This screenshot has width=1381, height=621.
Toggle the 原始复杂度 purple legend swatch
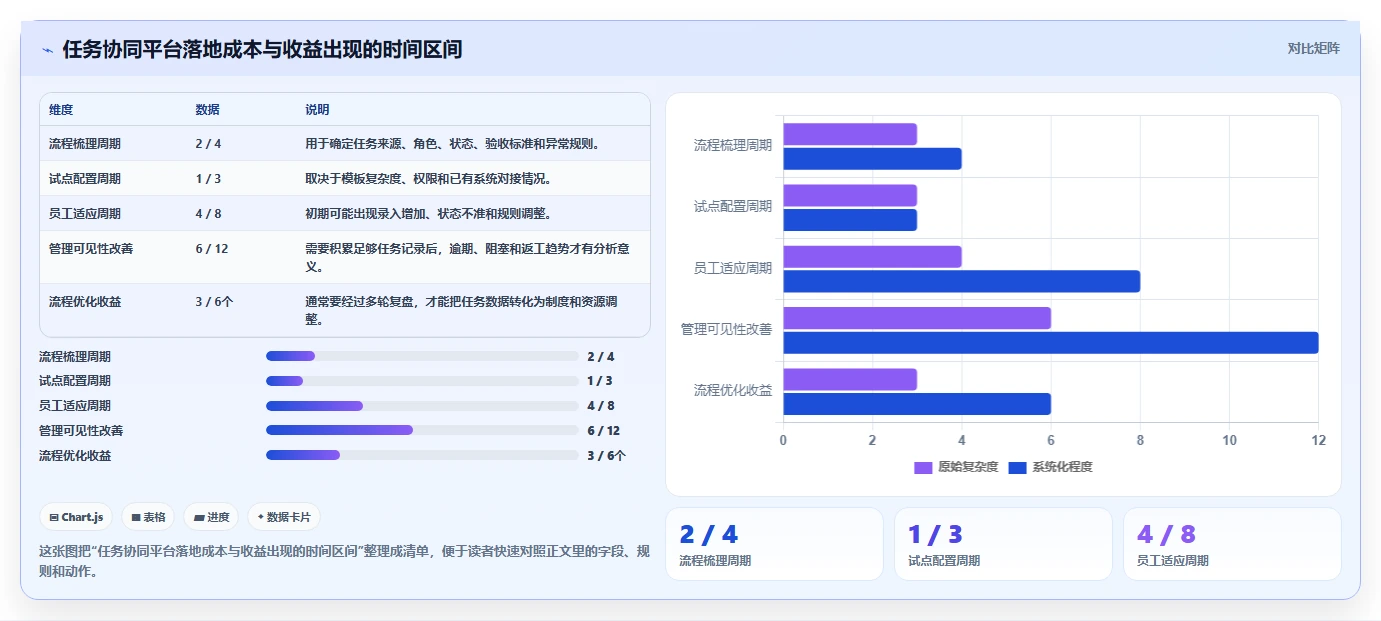click(x=923, y=467)
